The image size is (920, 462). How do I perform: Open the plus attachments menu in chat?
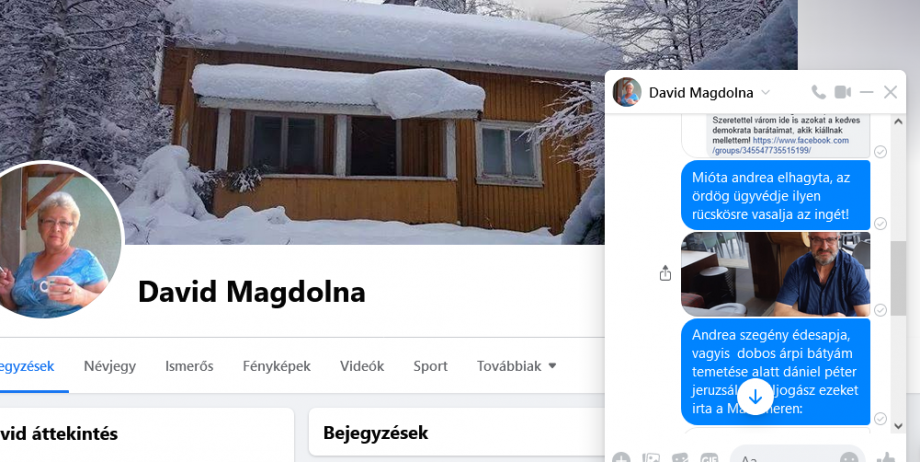(x=621, y=458)
